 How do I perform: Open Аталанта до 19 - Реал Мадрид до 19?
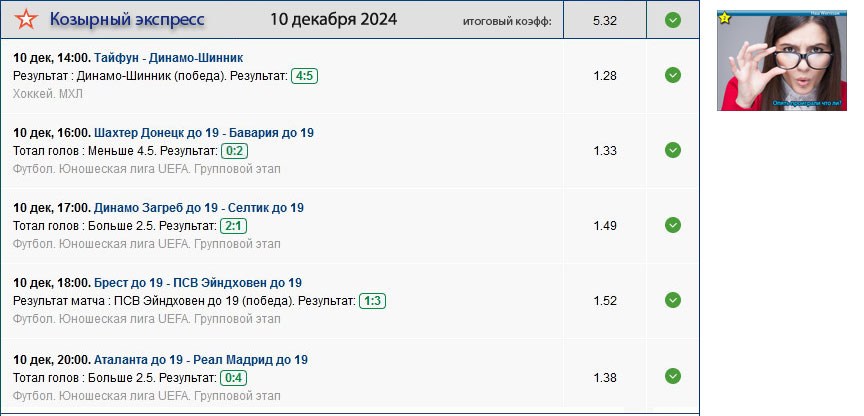click(201, 360)
